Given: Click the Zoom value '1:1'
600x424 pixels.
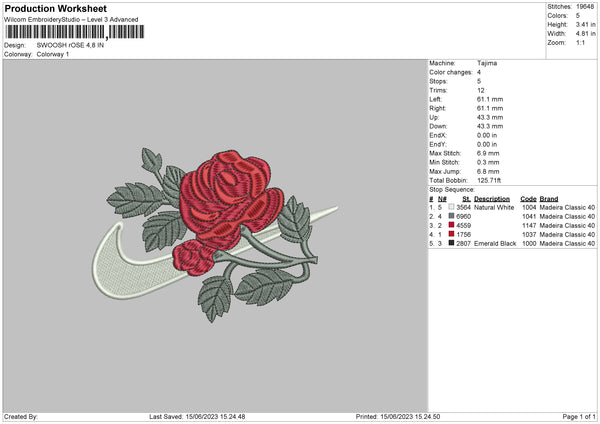Looking at the screenshot, I should [x=580, y=43].
